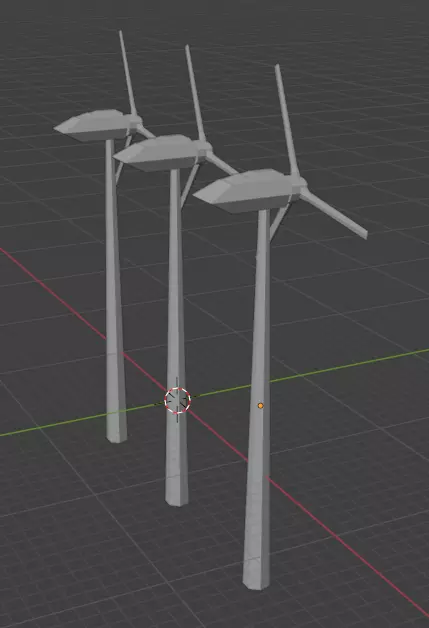Select the middle wind turbine's tower
Image resolution: width=429 pixels, height=628 pixels.
tap(175, 340)
